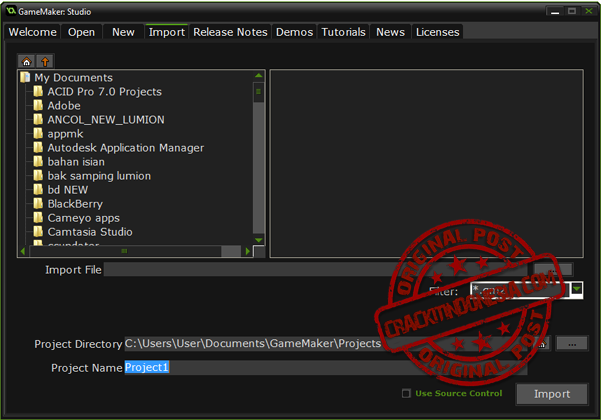Image resolution: width=601 pixels, height=420 pixels.
Task: Select the Autodesk Application Manager folder
Action: [x=125, y=148]
